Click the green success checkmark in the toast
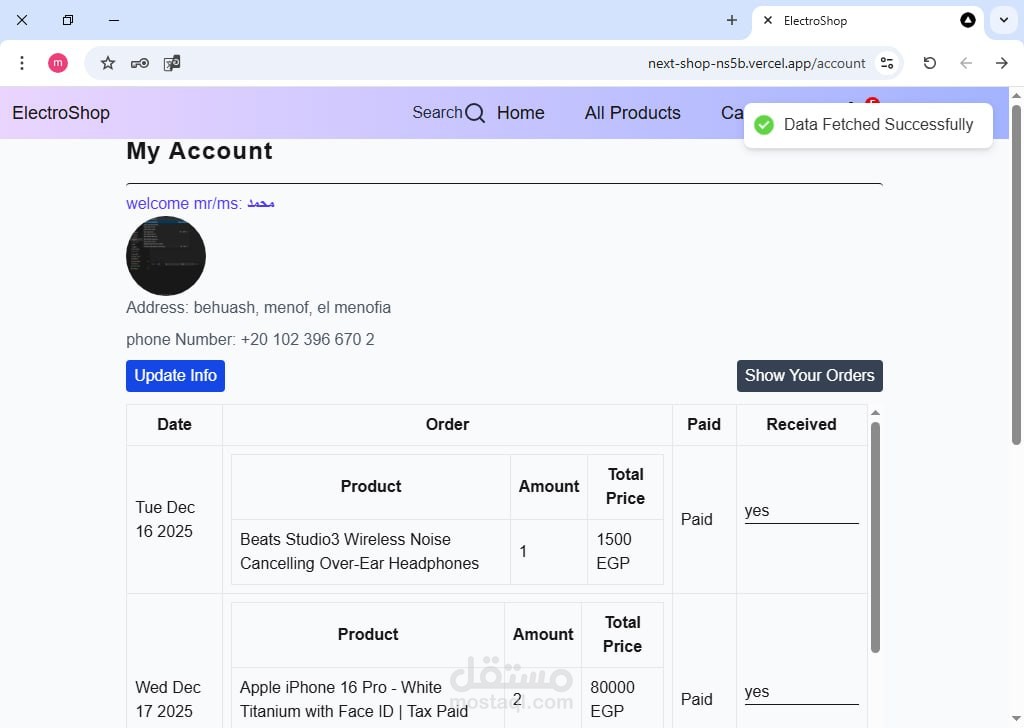This screenshot has height=728, width=1024. click(763, 125)
